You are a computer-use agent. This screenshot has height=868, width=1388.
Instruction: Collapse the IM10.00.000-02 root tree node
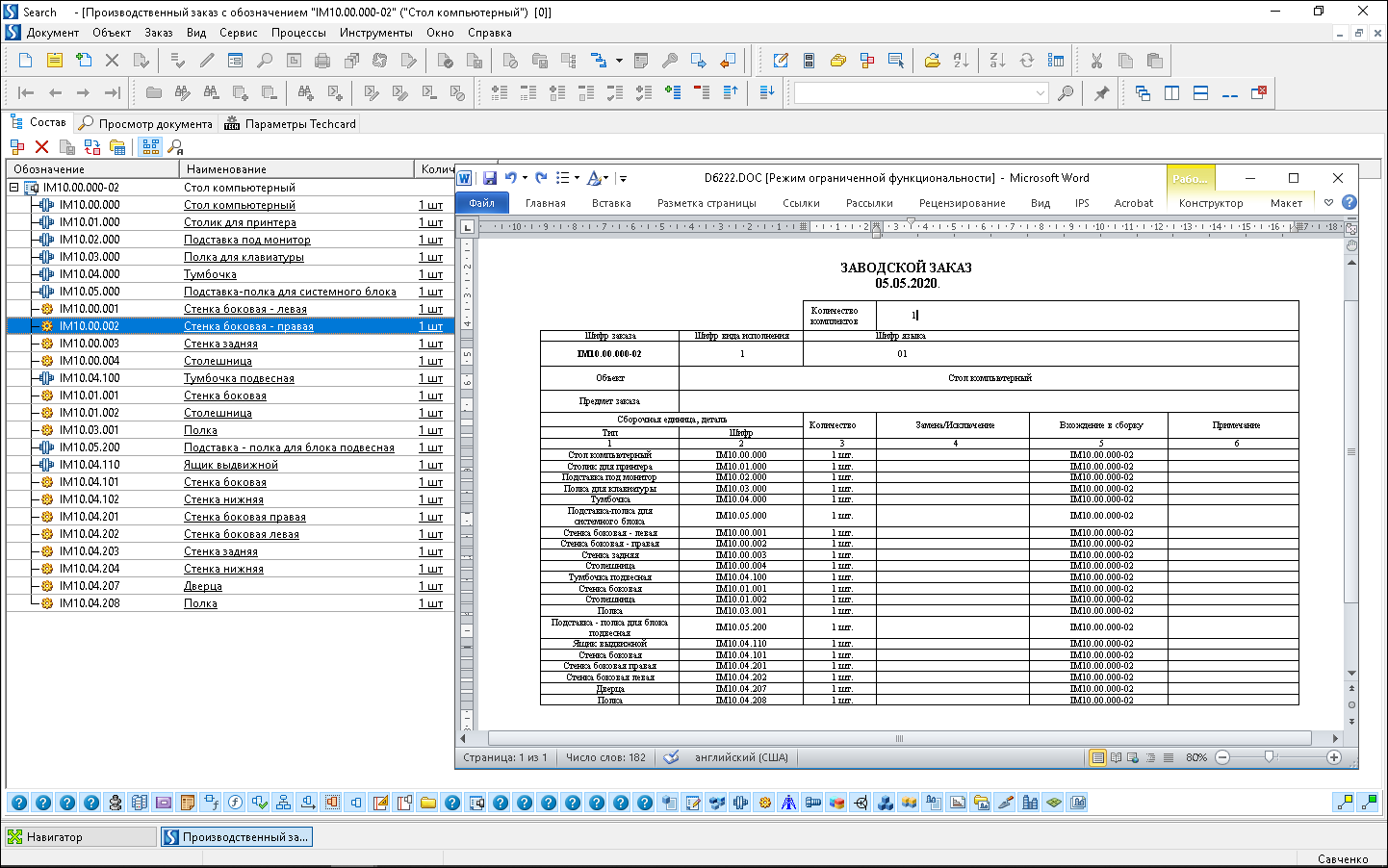click(x=13, y=188)
